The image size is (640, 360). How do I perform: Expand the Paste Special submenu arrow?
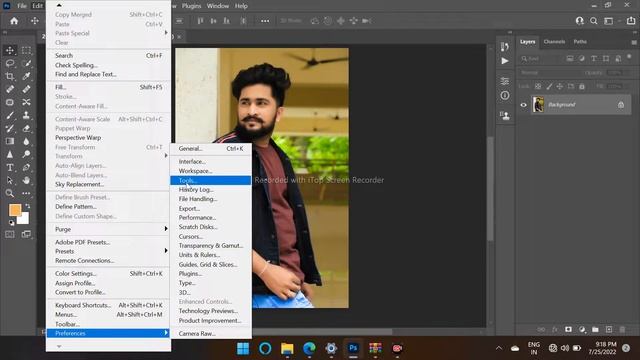166,33
